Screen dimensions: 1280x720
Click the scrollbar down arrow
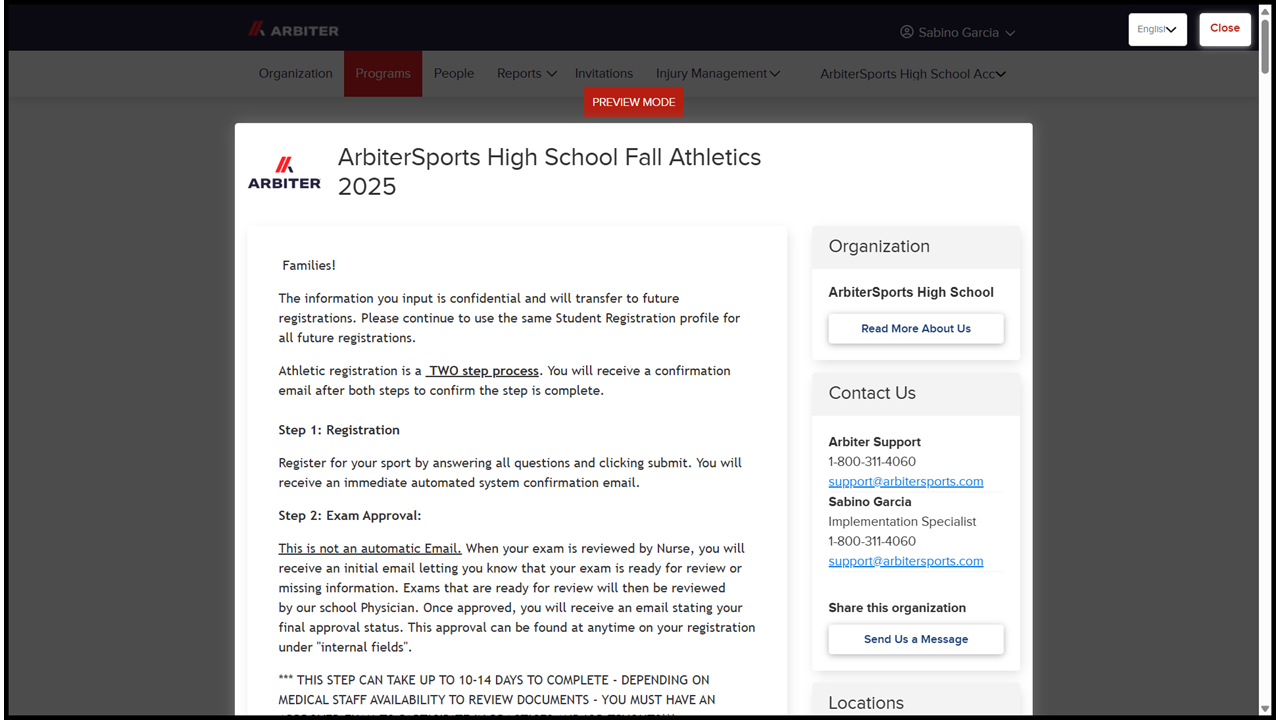(x=1265, y=708)
